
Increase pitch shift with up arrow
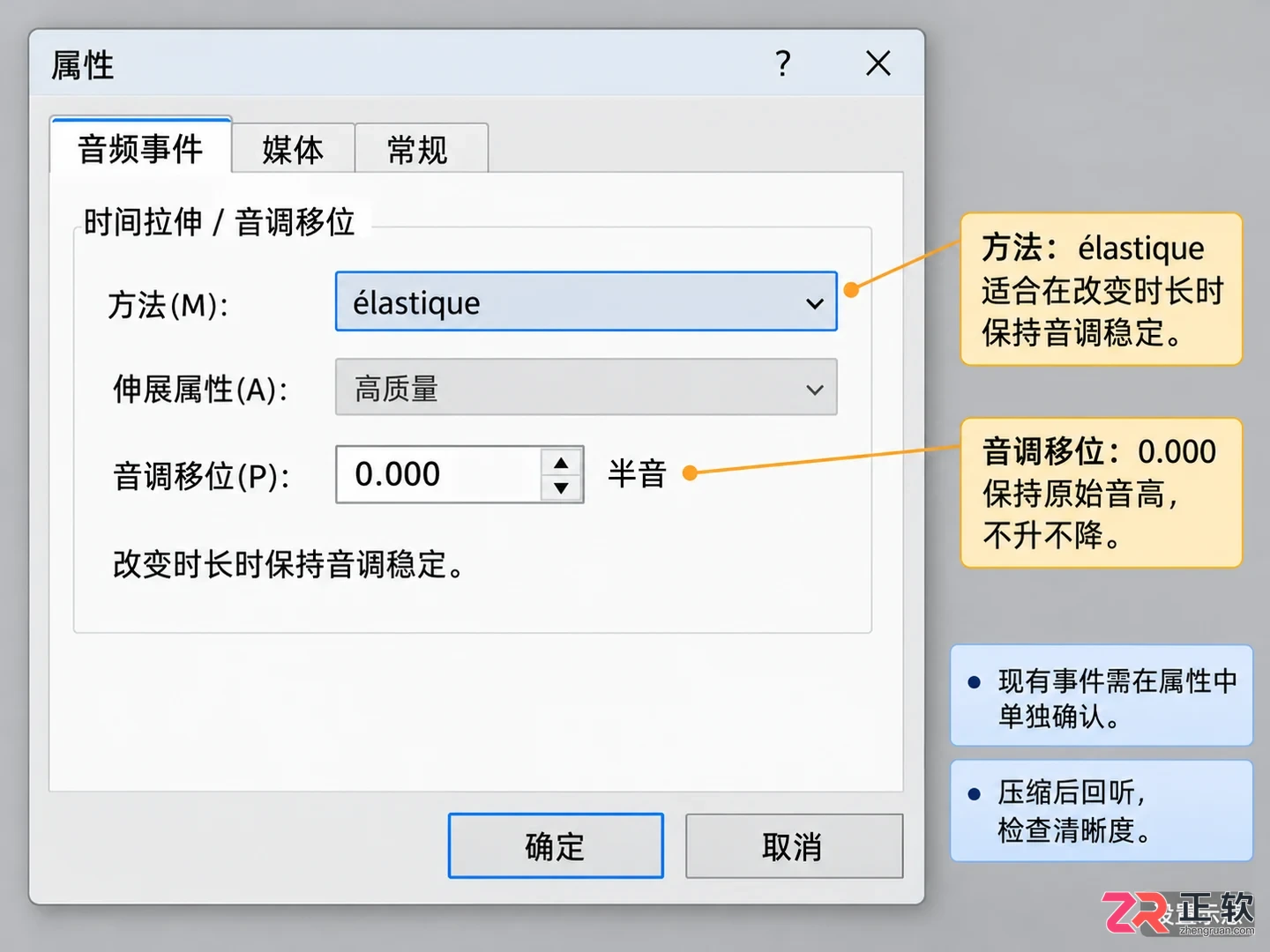click(x=562, y=462)
